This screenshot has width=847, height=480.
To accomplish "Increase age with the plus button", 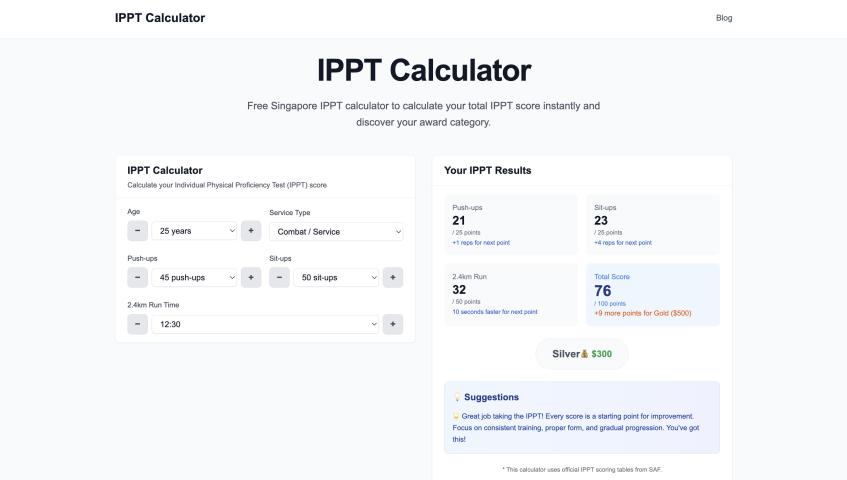I will coord(251,231).
